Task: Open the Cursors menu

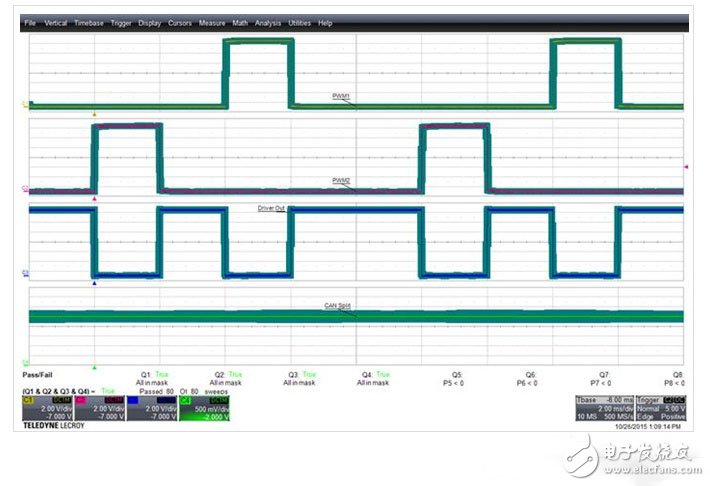Action: (180, 22)
